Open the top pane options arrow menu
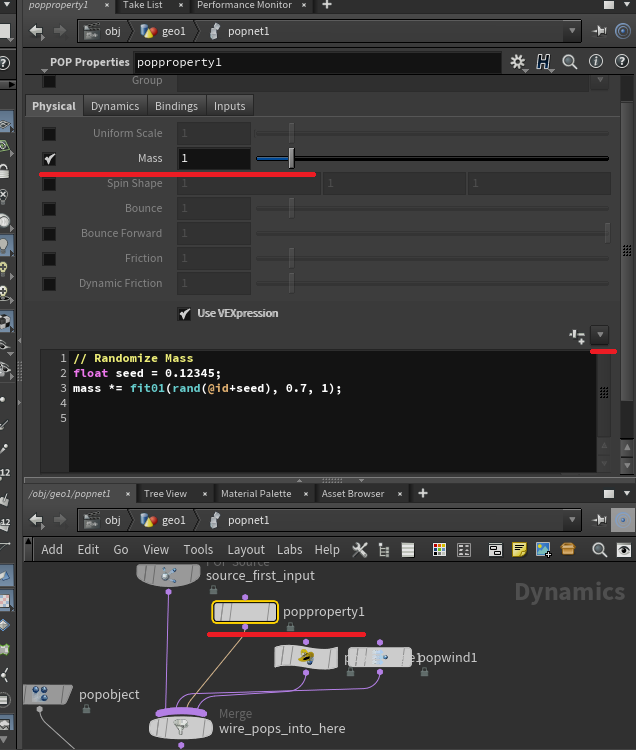 pyautogui.click(x=627, y=5)
